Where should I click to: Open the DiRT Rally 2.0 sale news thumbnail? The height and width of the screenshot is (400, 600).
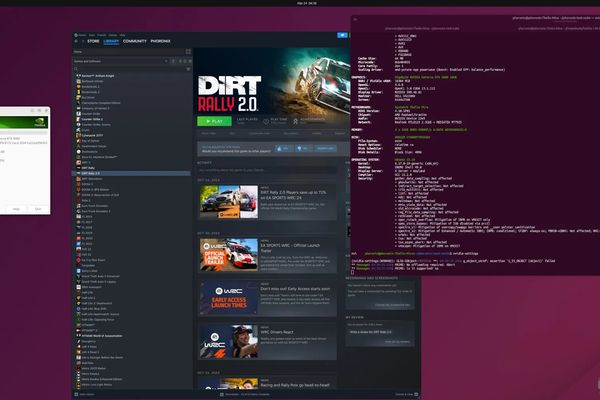[x=229, y=202]
